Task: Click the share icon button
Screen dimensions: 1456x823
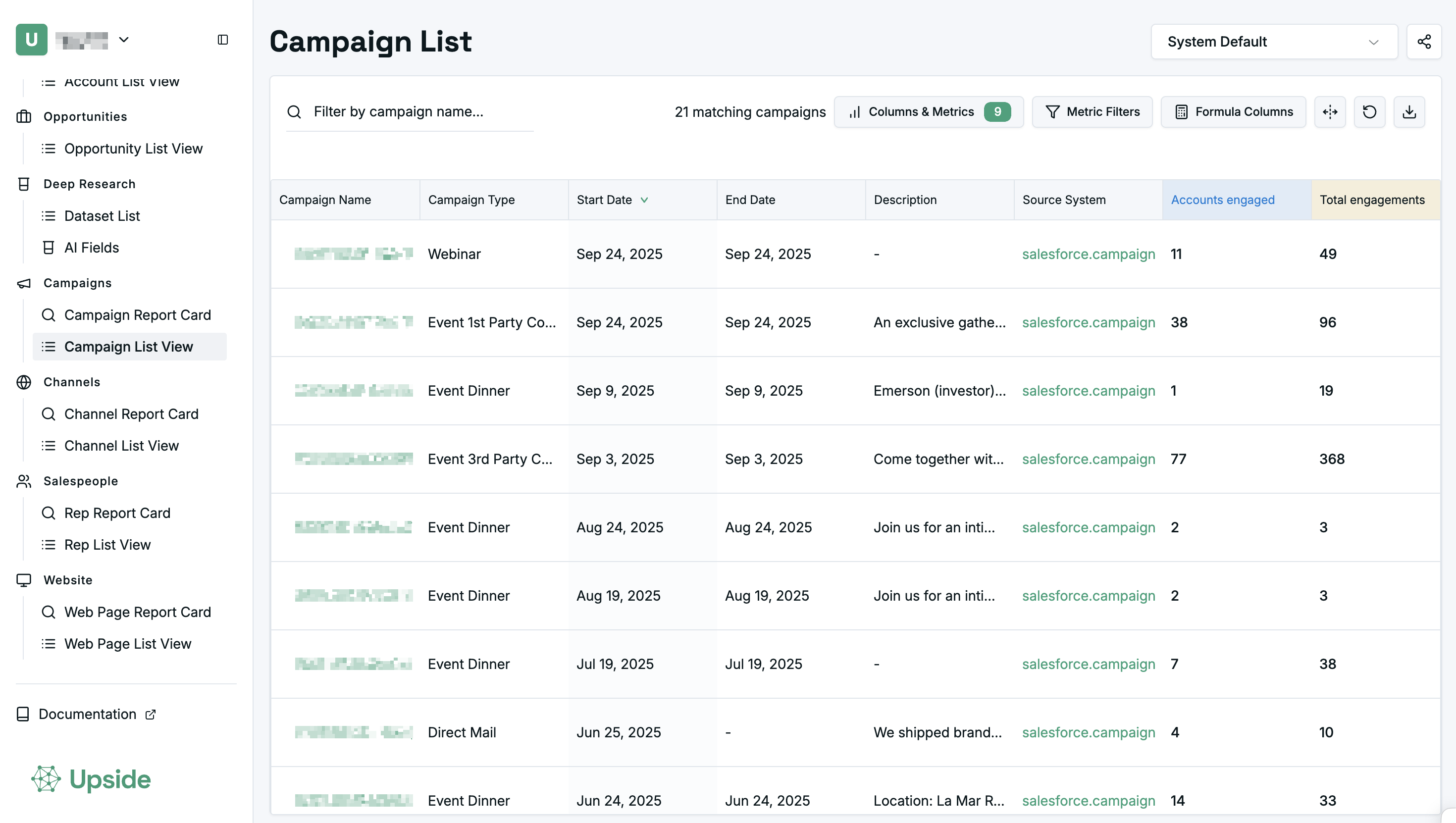Action: (x=1424, y=42)
